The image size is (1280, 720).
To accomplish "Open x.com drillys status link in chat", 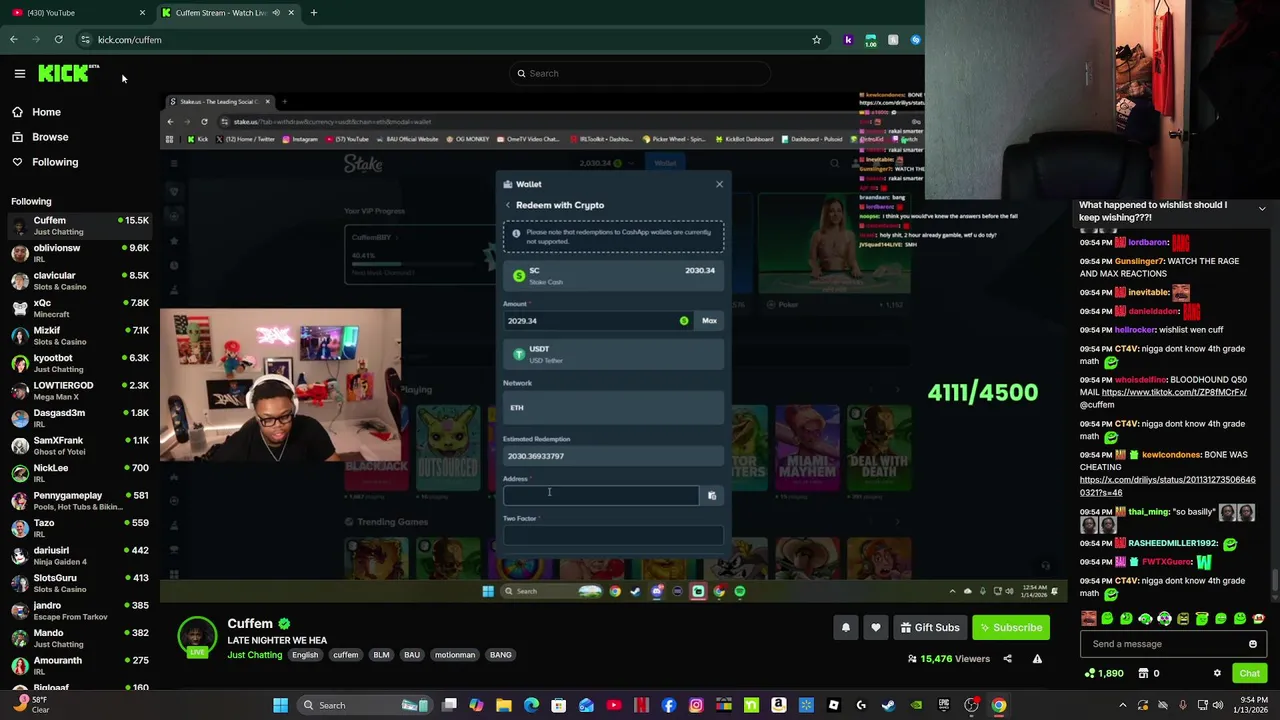I will [1167, 486].
